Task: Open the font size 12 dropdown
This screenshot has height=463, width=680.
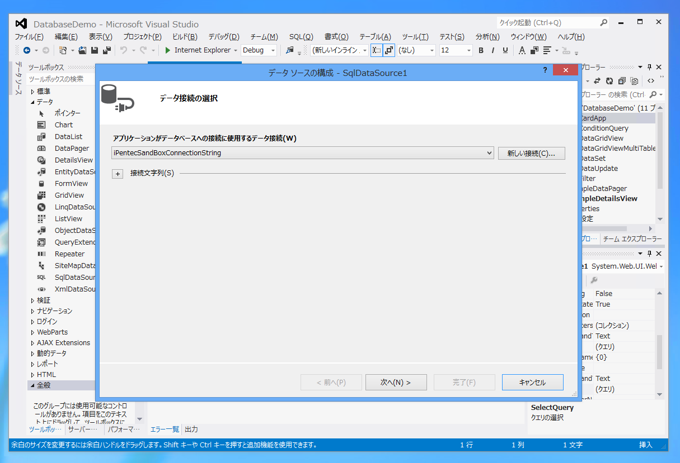Action: (469, 51)
